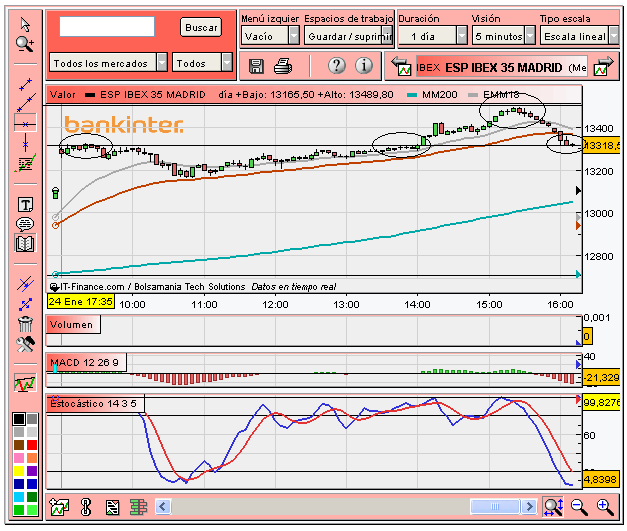
Task: Open the book help guide icon
Action: coord(25,244)
